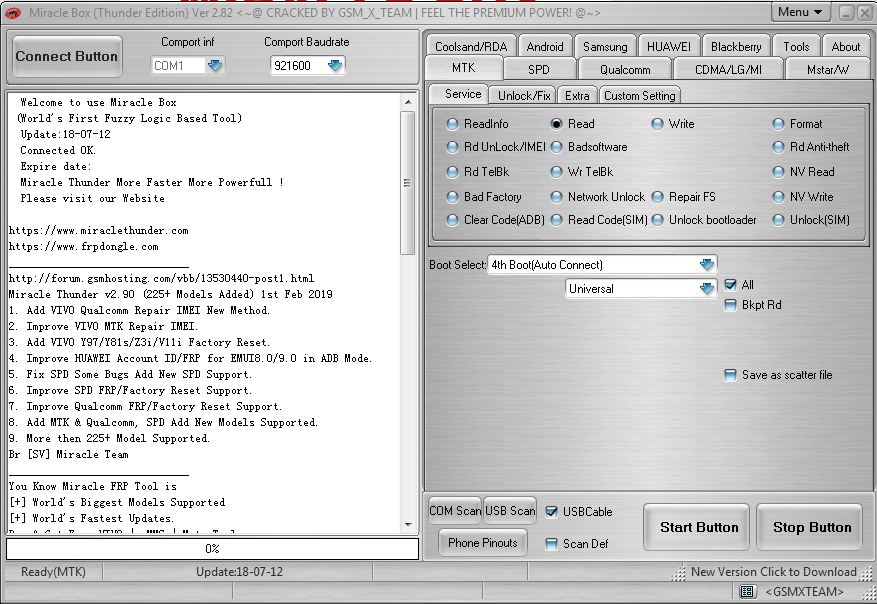
Task: Open the Unlock/Fix sub-tab
Action: [524, 96]
